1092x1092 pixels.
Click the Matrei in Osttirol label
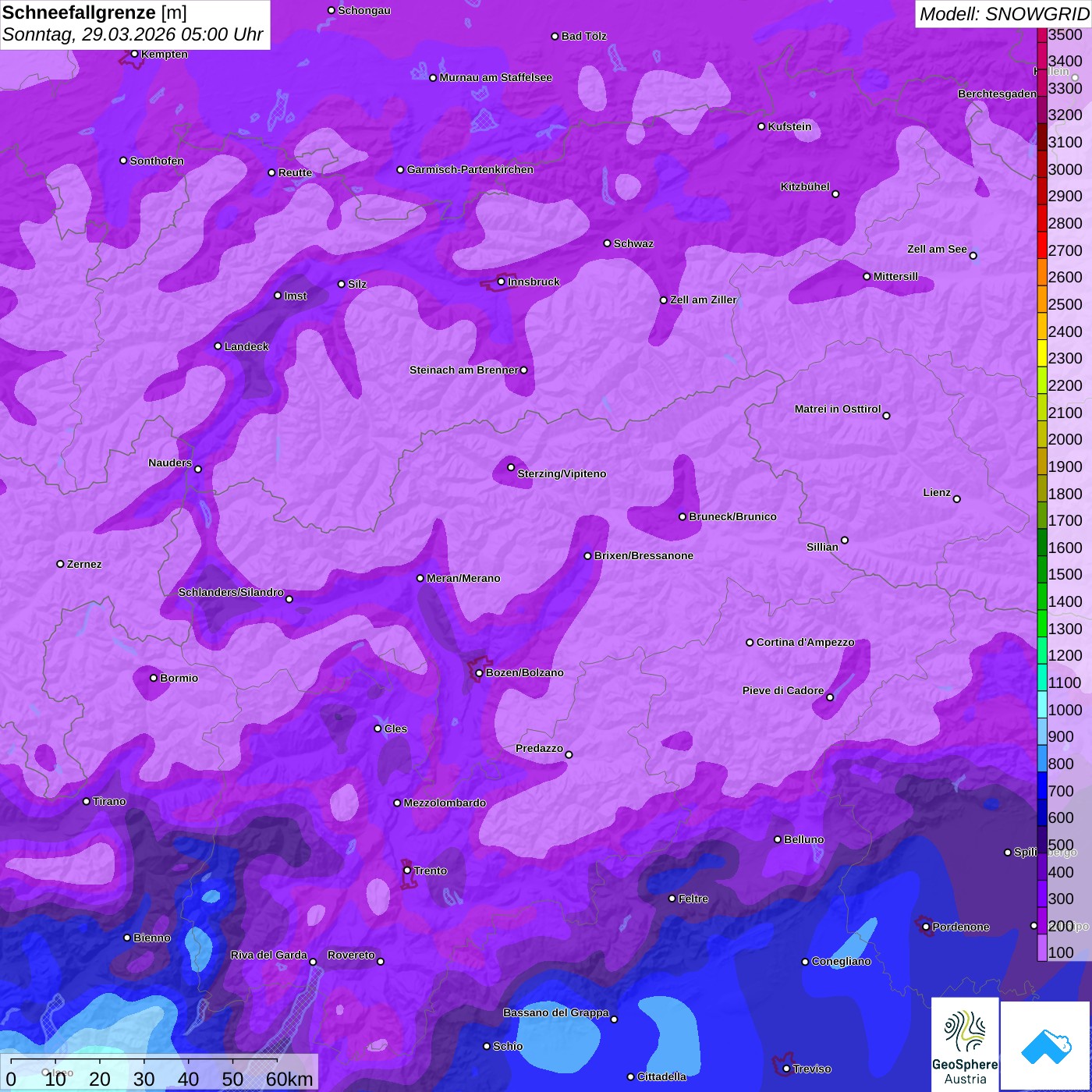pyautogui.click(x=838, y=409)
